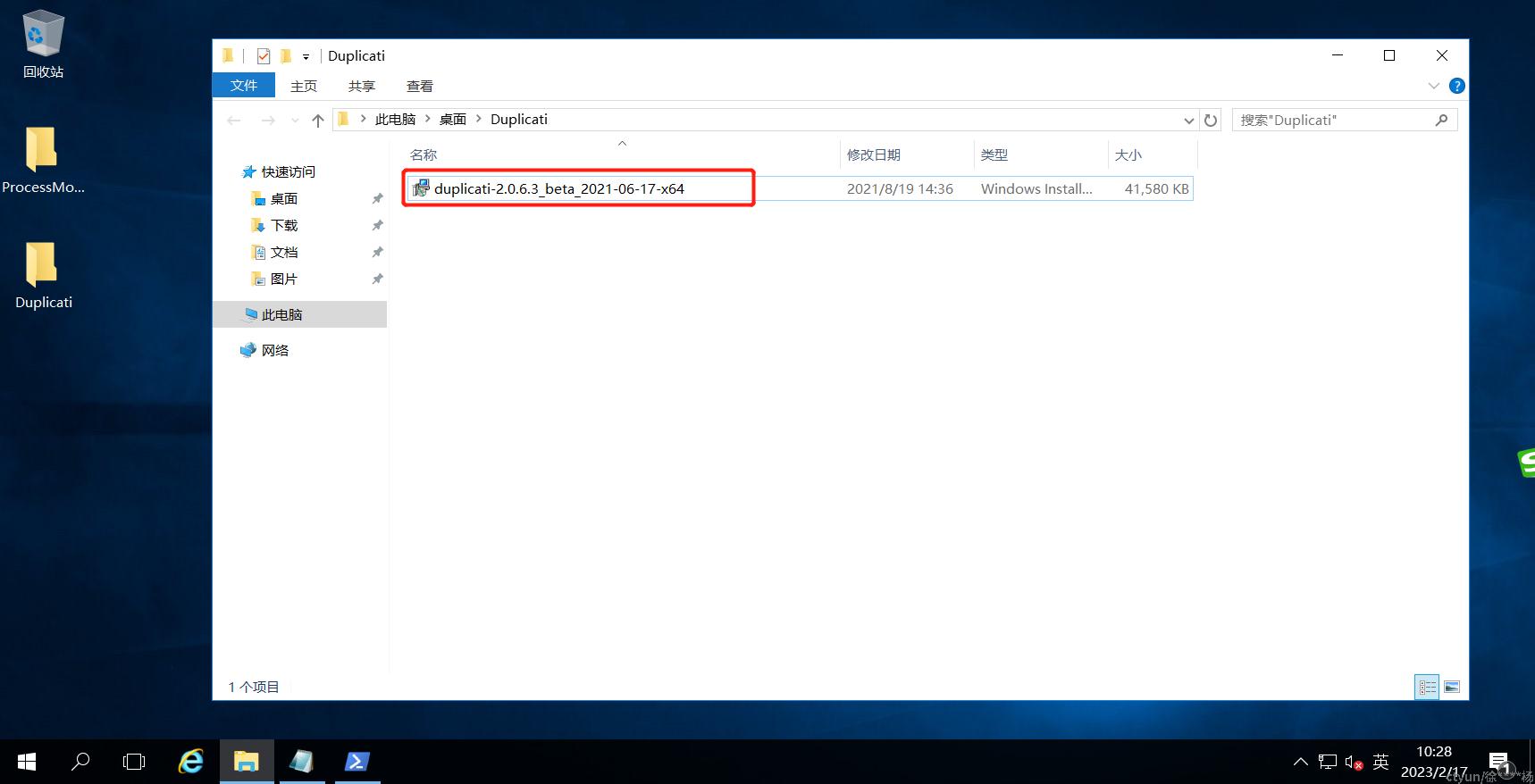Image resolution: width=1535 pixels, height=784 pixels.
Task: Click the 41,580 KB size cell
Action: (x=1157, y=188)
